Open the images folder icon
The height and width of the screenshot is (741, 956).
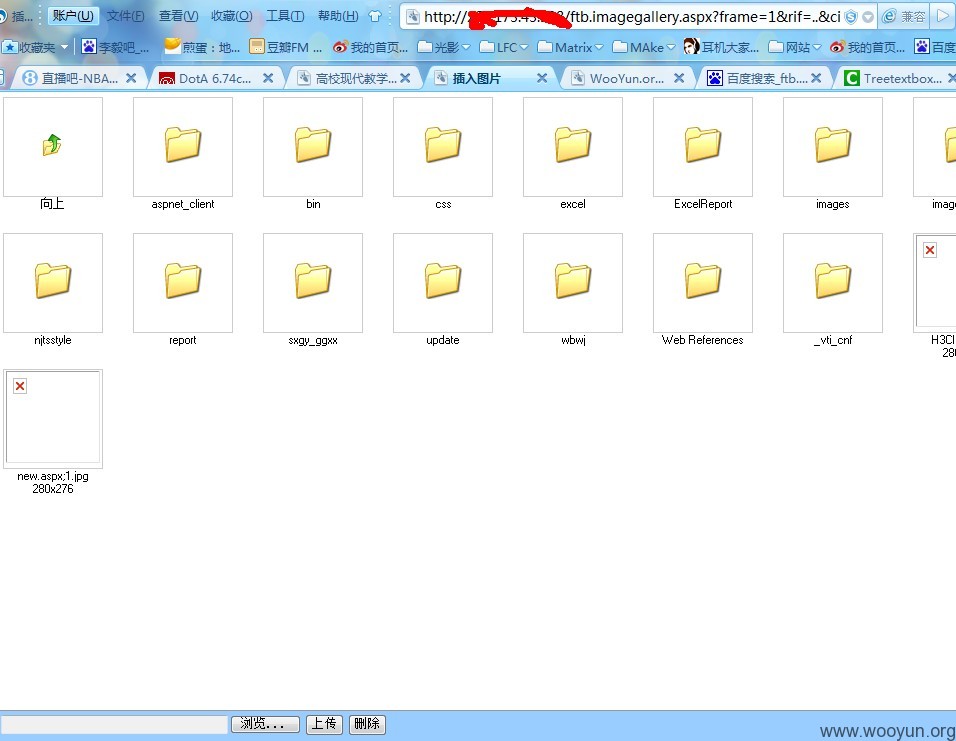point(832,146)
